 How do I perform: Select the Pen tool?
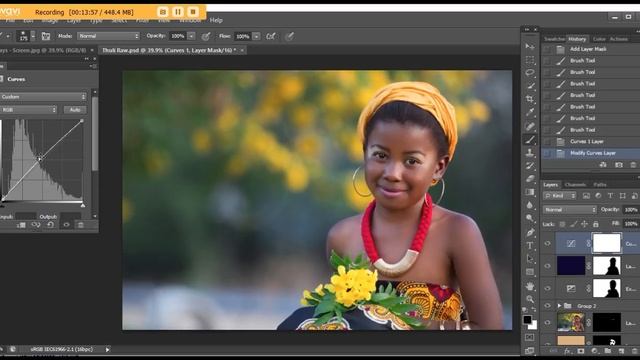point(530,232)
